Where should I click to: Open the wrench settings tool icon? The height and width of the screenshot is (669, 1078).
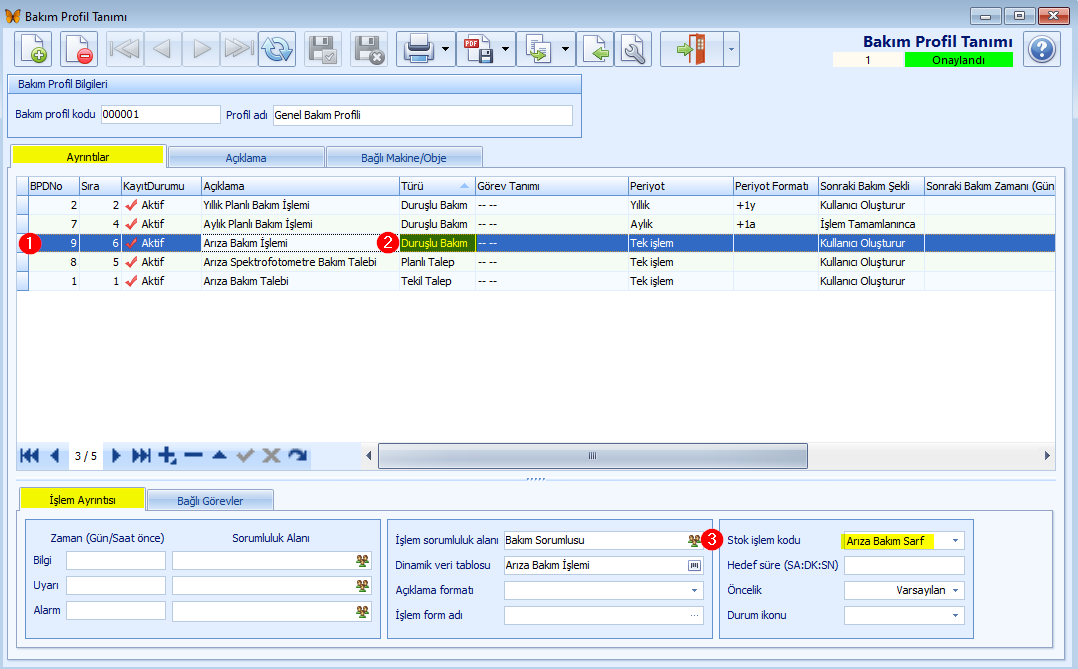(633, 50)
